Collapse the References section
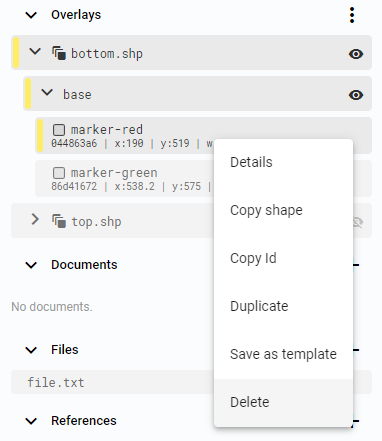382x441 pixels. [x=31, y=421]
